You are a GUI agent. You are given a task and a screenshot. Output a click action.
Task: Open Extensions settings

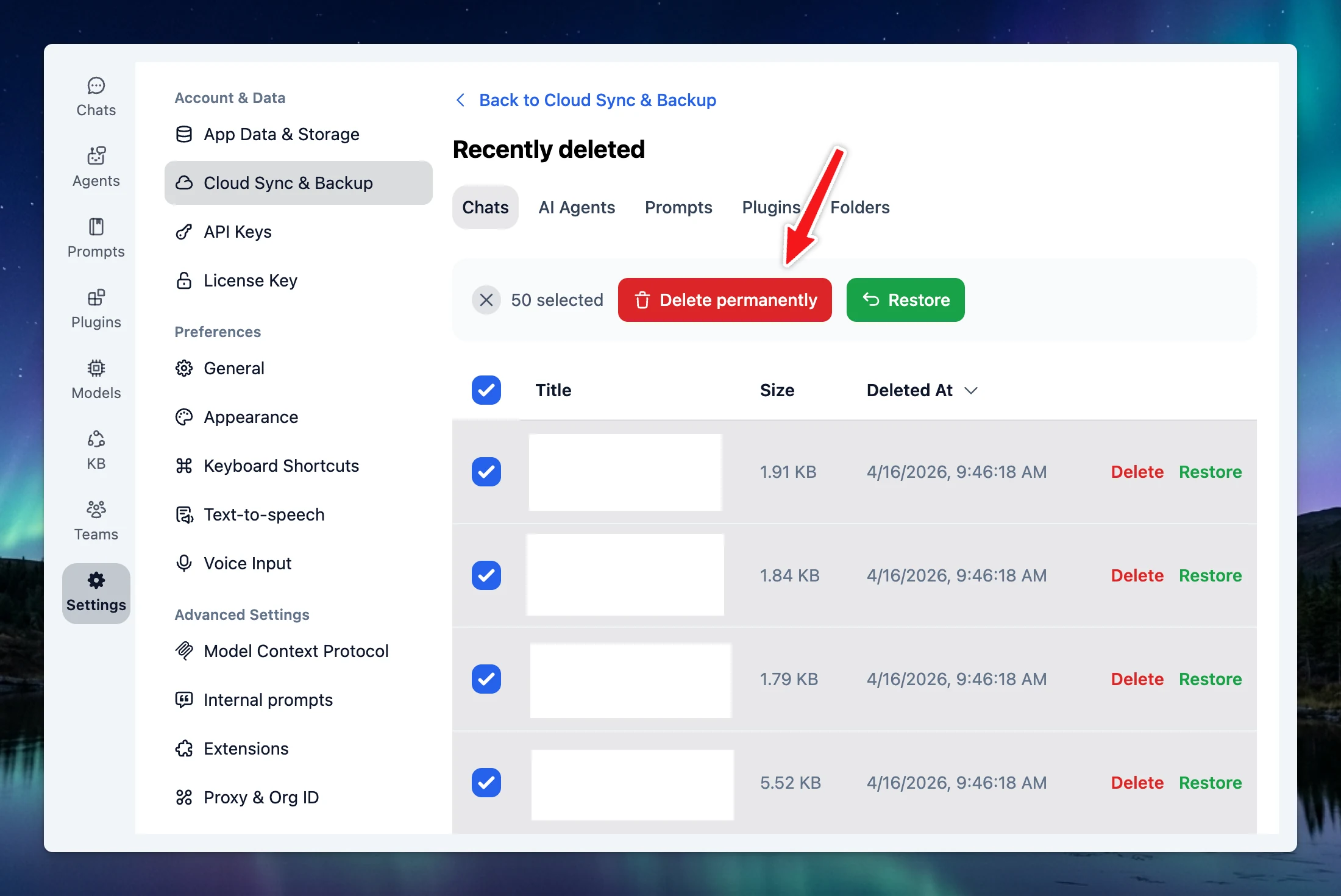click(x=298, y=748)
